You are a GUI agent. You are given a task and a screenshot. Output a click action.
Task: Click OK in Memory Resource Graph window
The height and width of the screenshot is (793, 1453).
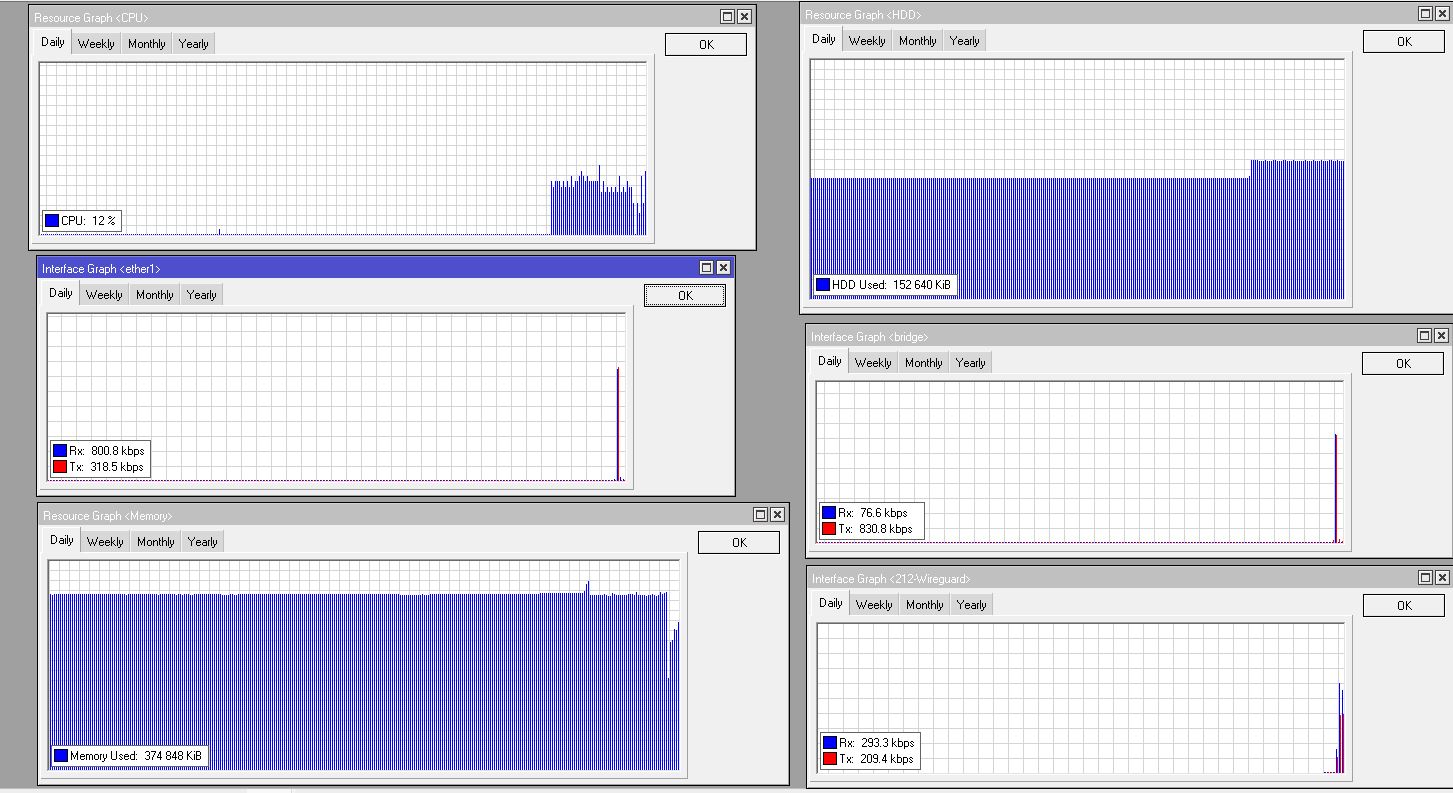pos(739,543)
